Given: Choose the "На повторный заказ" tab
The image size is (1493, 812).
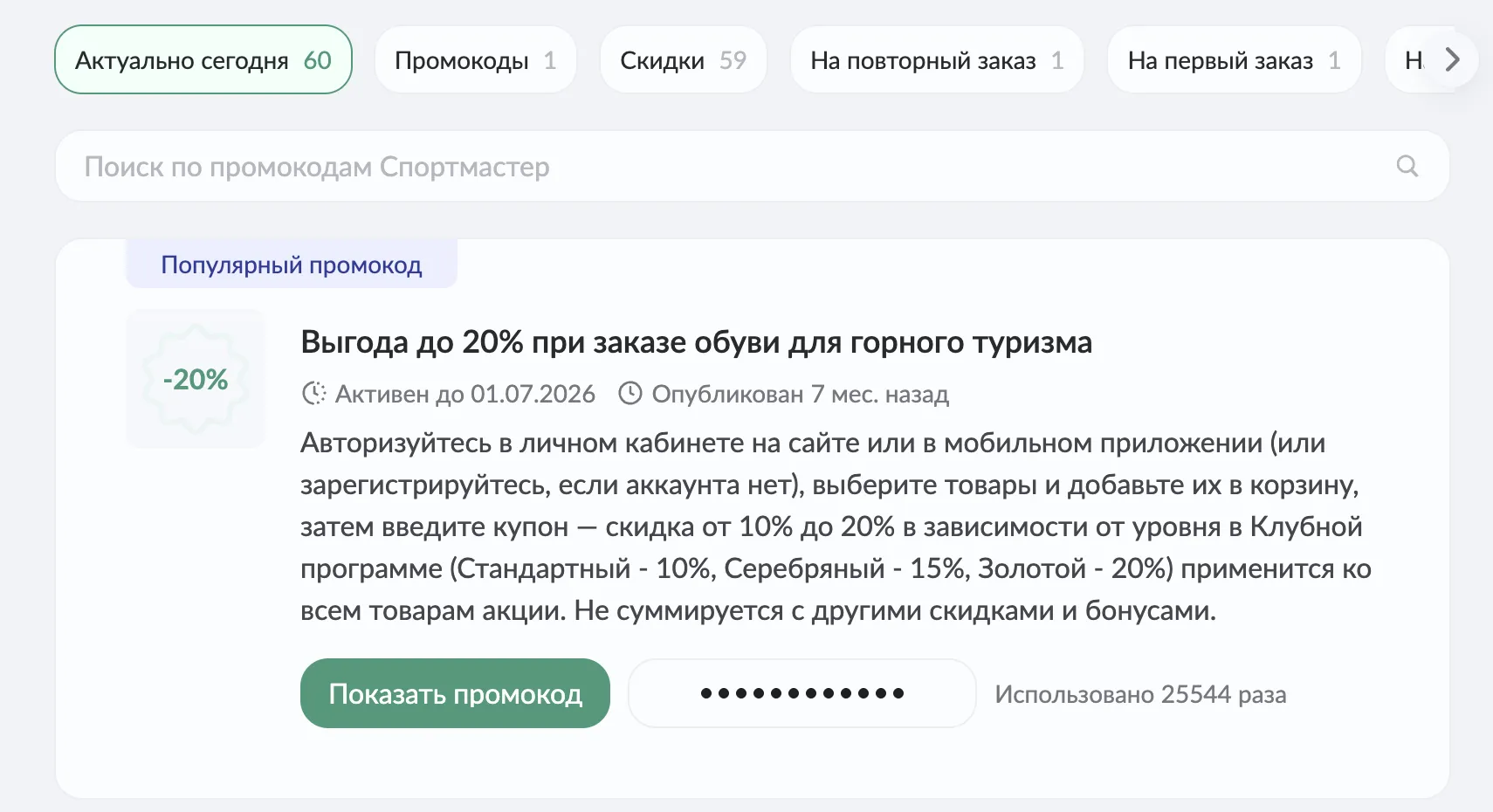Looking at the screenshot, I should click(936, 60).
